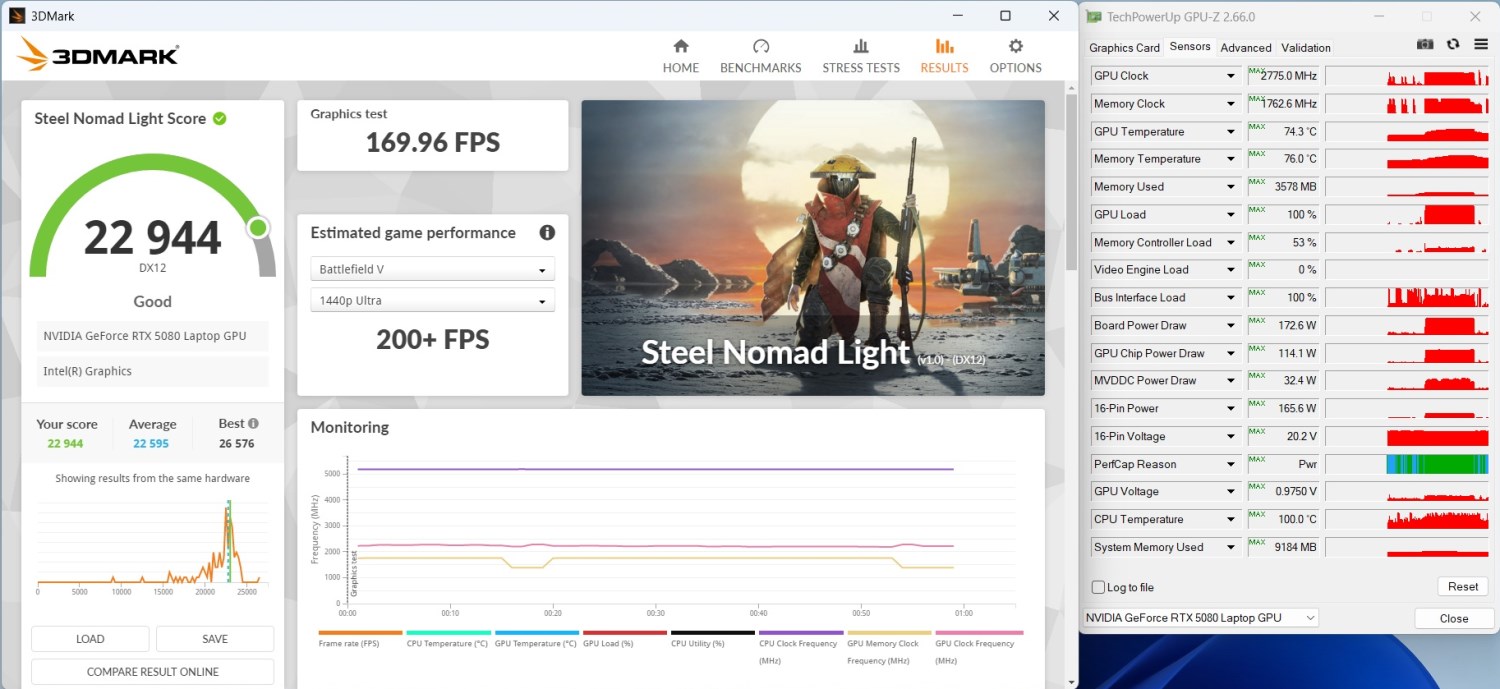This screenshot has height=689, width=1500.
Task: Click the Close button in GPU-Z
Action: click(1454, 618)
